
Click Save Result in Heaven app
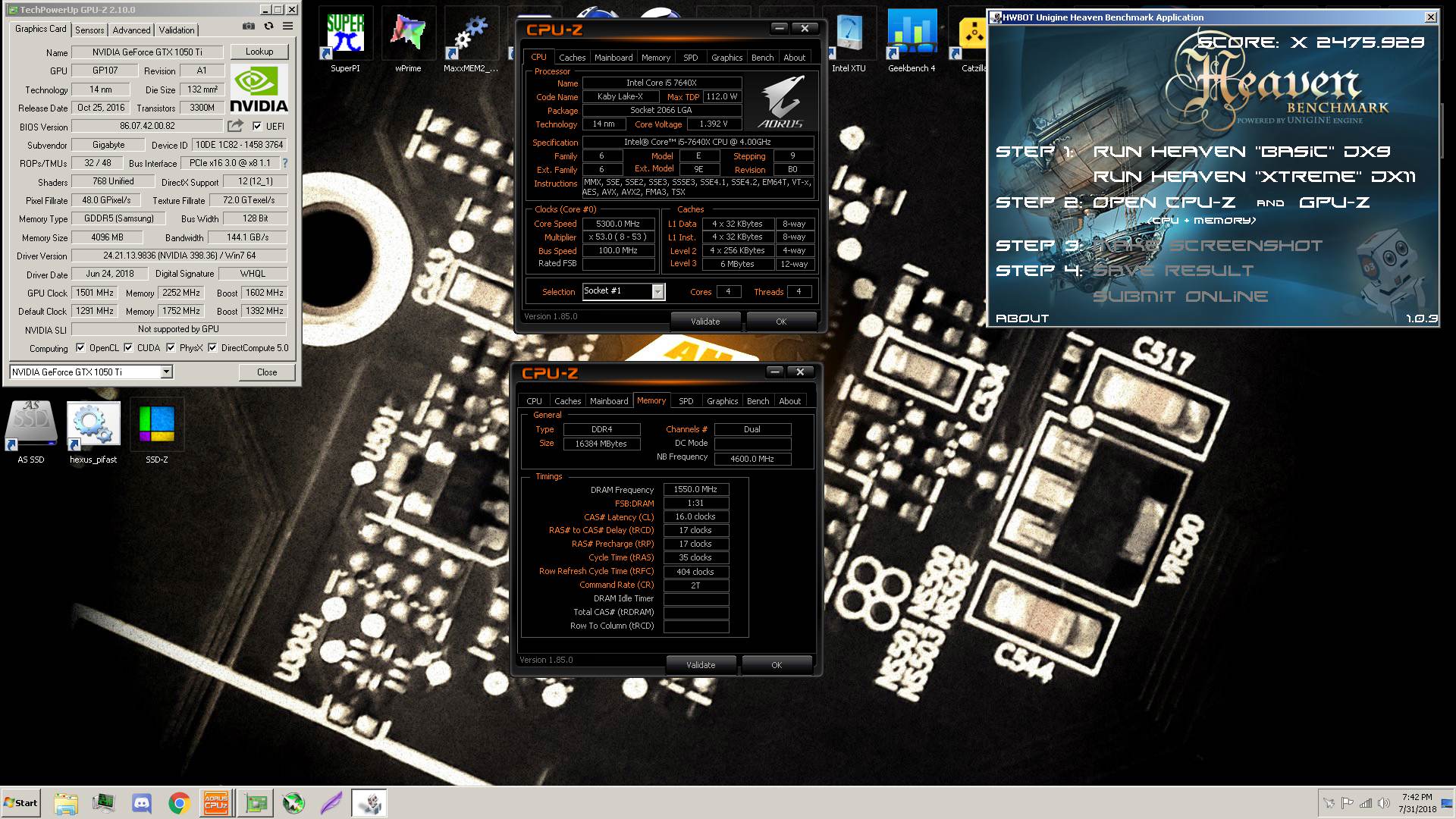pyautogui.click(x=1173, y=271)
